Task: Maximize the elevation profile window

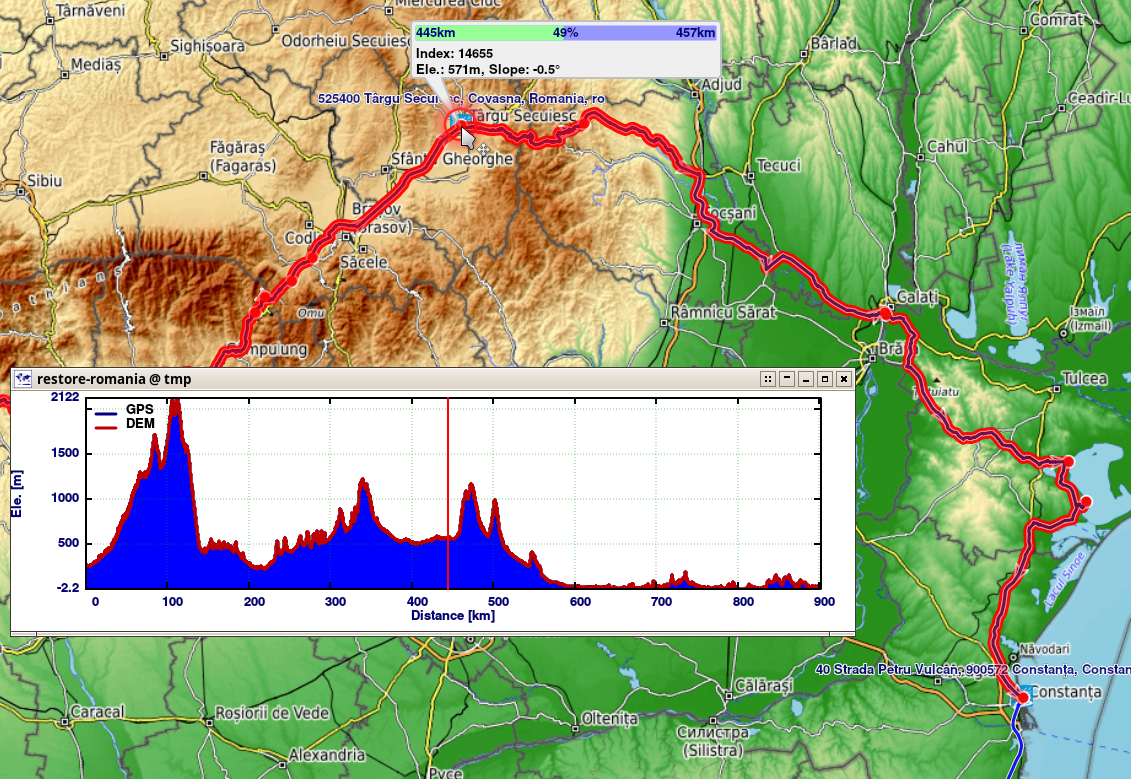Action: click(824, 379)
